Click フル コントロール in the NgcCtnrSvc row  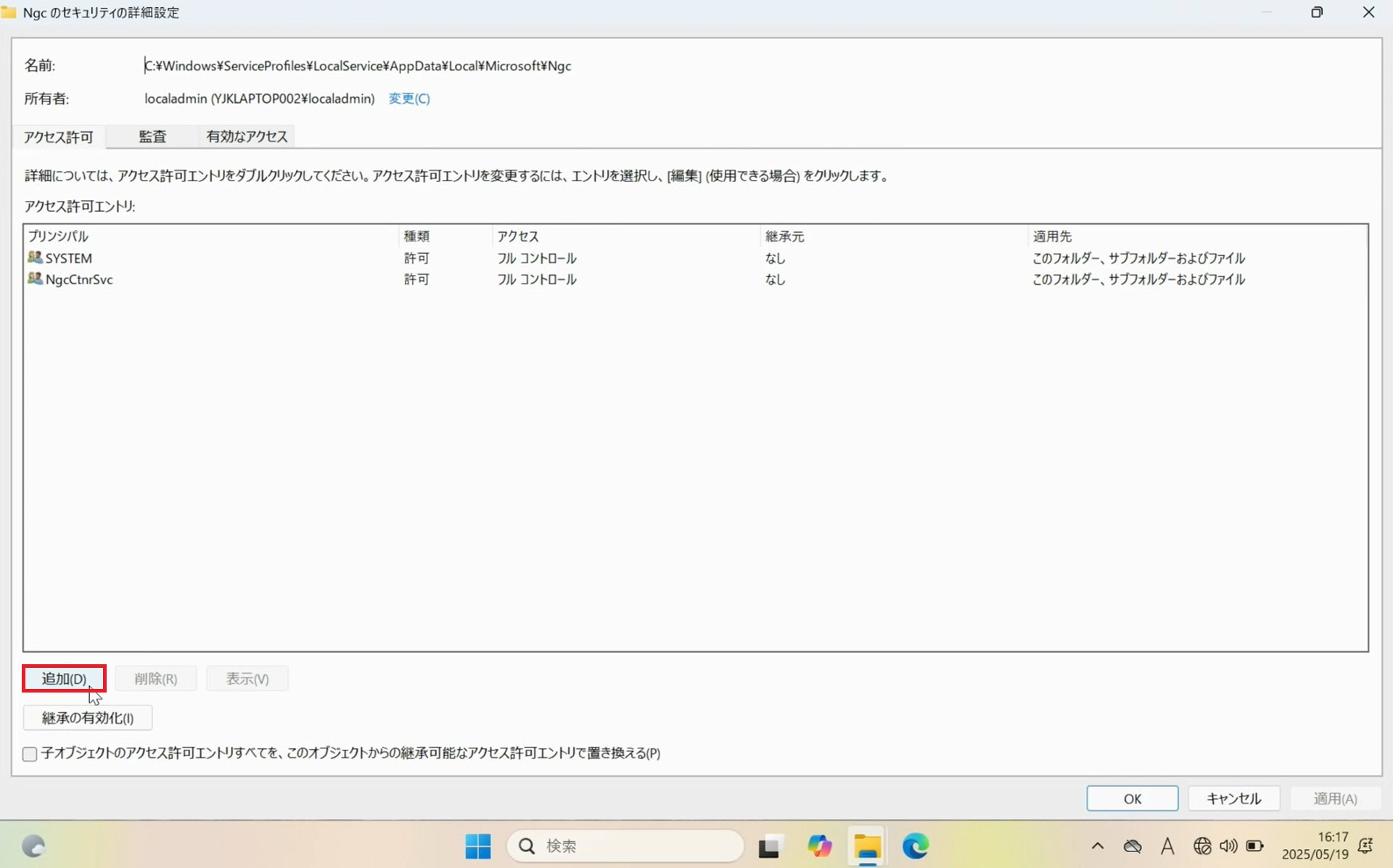(537, 279)
